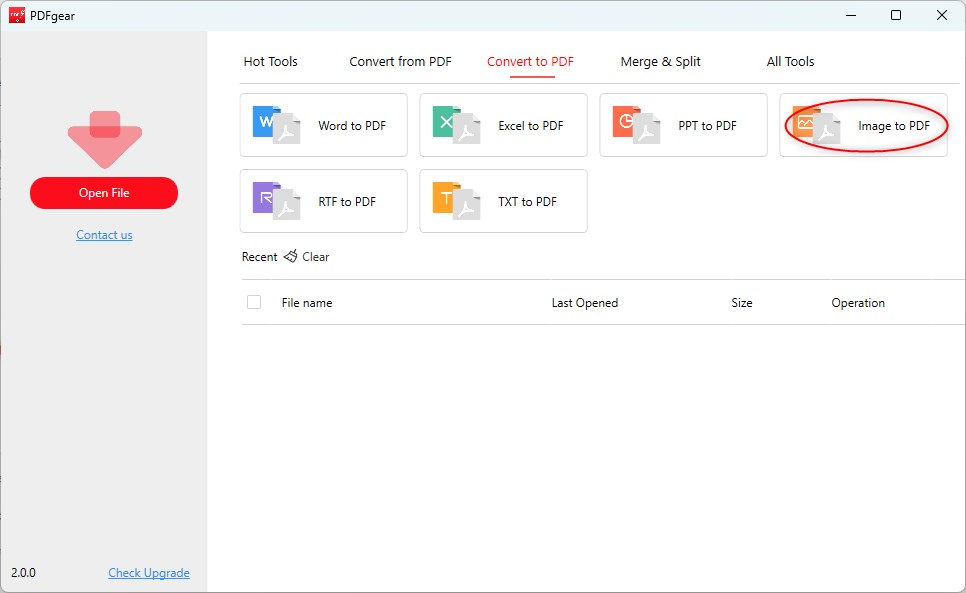Click the pink download arrow graphic
966x593 pixels.
[x=104, y=137]
